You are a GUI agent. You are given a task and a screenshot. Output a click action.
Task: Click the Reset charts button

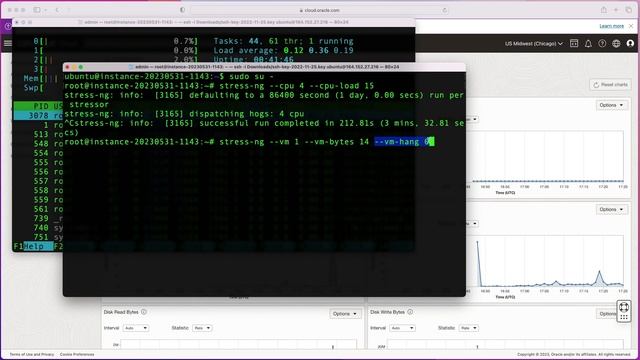click(x=610, y=84)
